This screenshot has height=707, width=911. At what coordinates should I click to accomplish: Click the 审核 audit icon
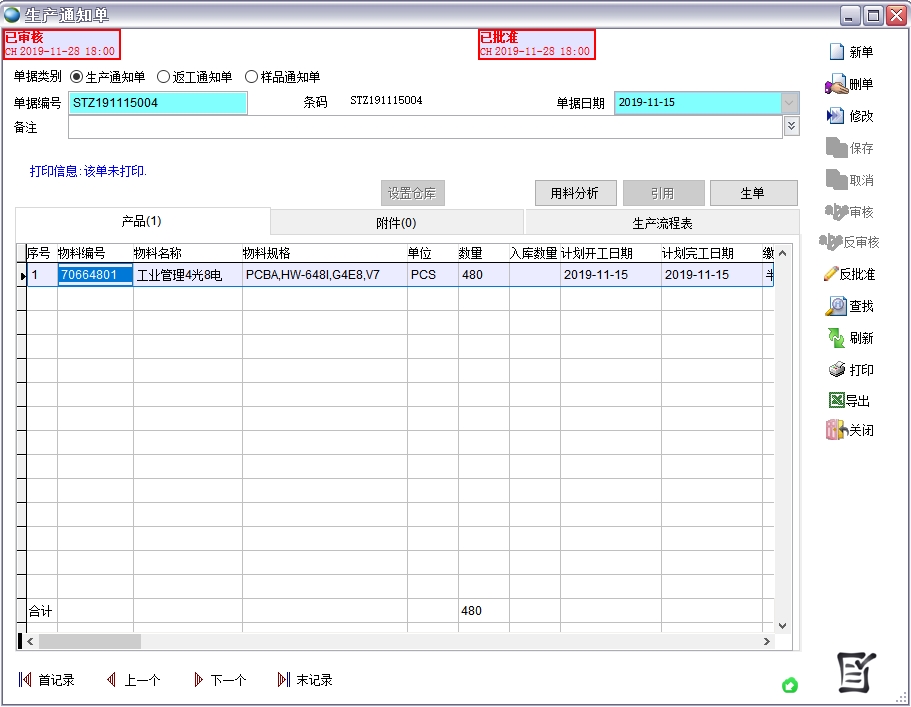tap(850, 212)
